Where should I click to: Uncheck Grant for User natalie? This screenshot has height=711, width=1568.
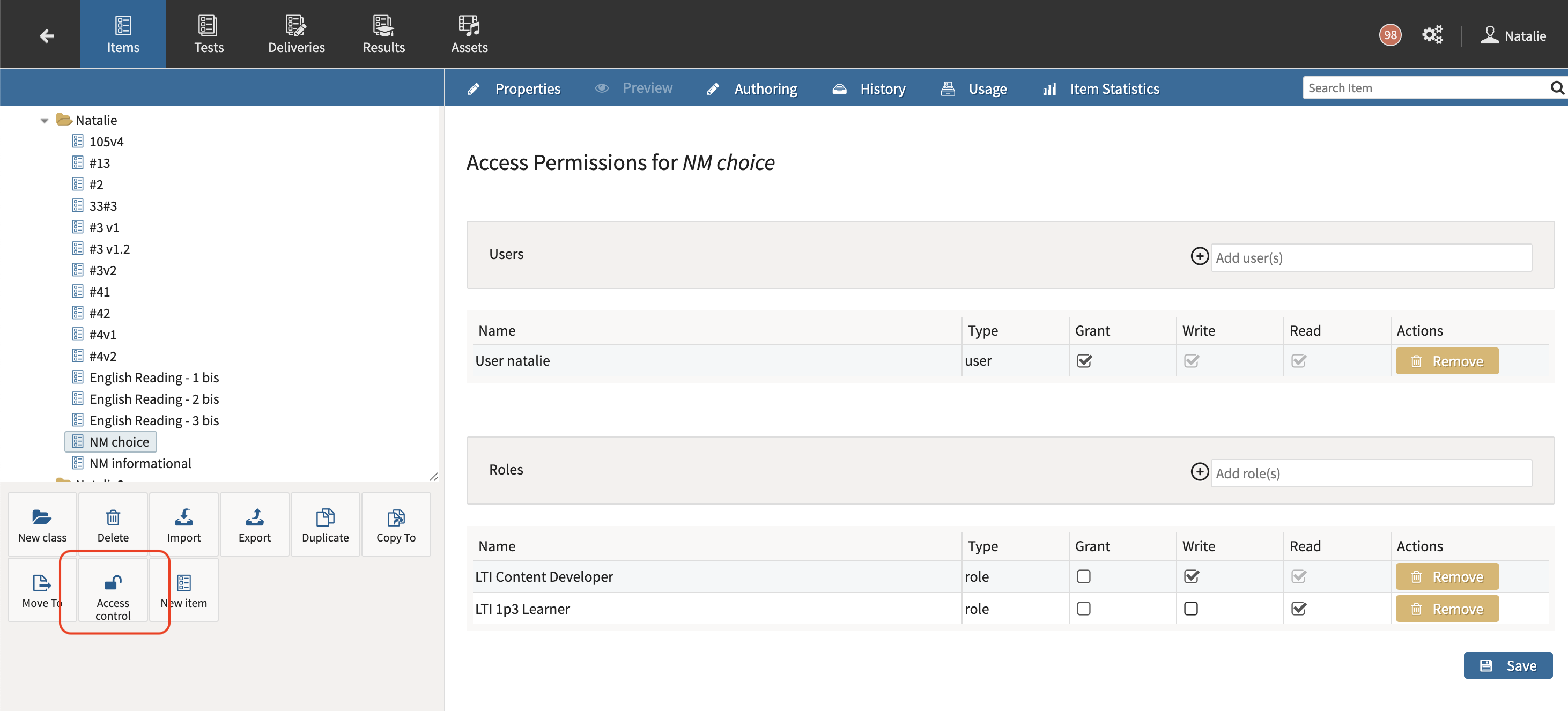coord(1085,360)
